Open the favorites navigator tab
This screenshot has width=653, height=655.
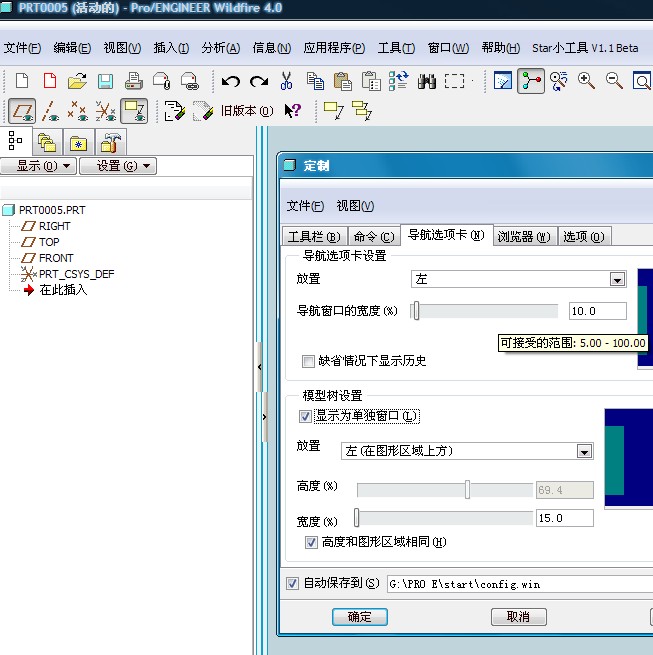pos(79,142)
